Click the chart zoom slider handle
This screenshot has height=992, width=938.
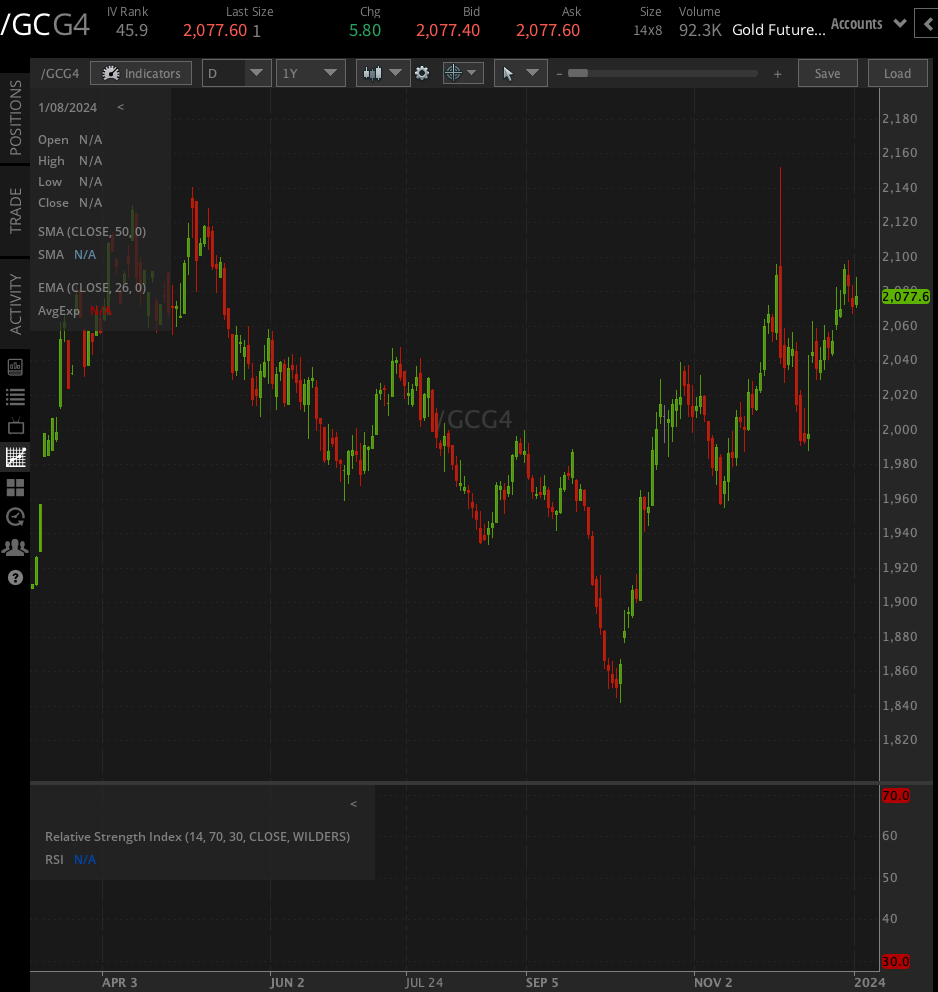point(577,73)
